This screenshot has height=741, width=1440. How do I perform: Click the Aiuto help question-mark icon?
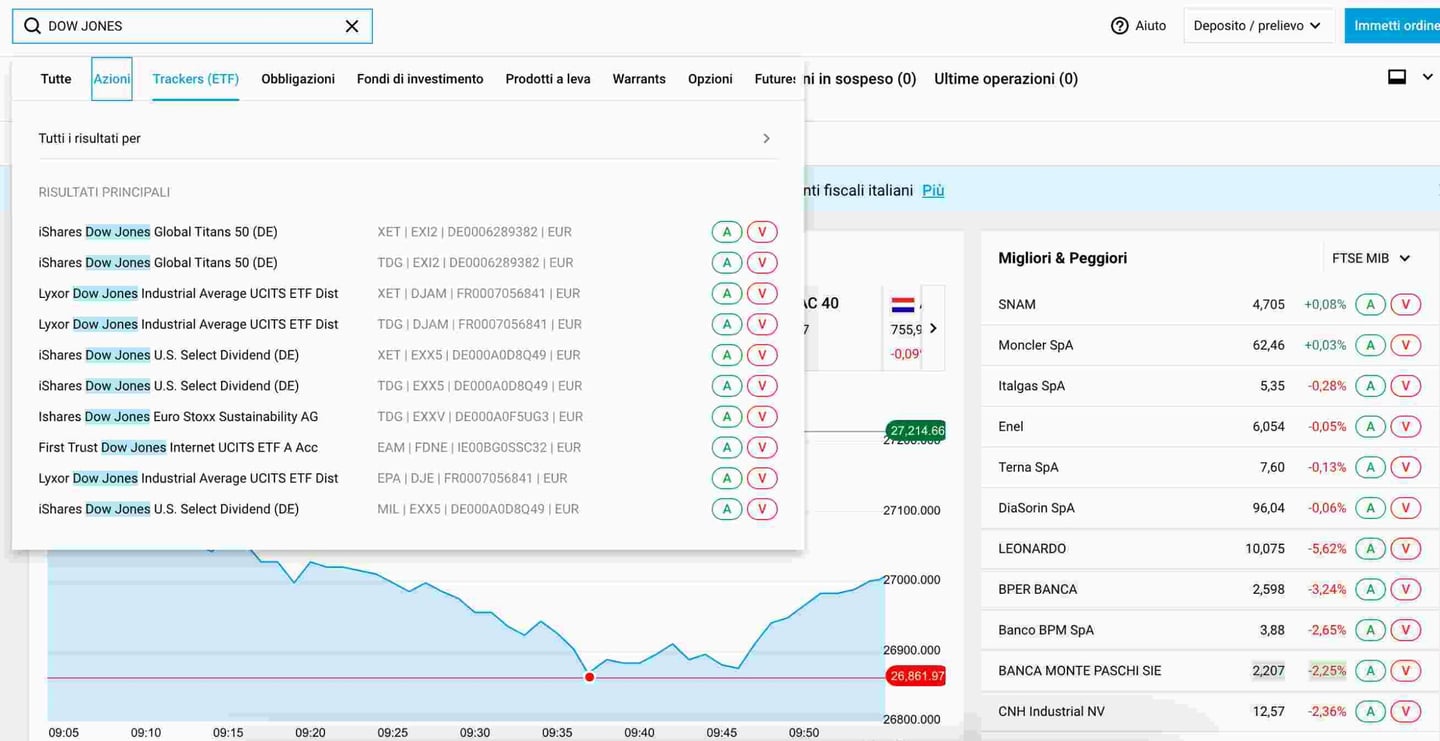click(1118, 26)
